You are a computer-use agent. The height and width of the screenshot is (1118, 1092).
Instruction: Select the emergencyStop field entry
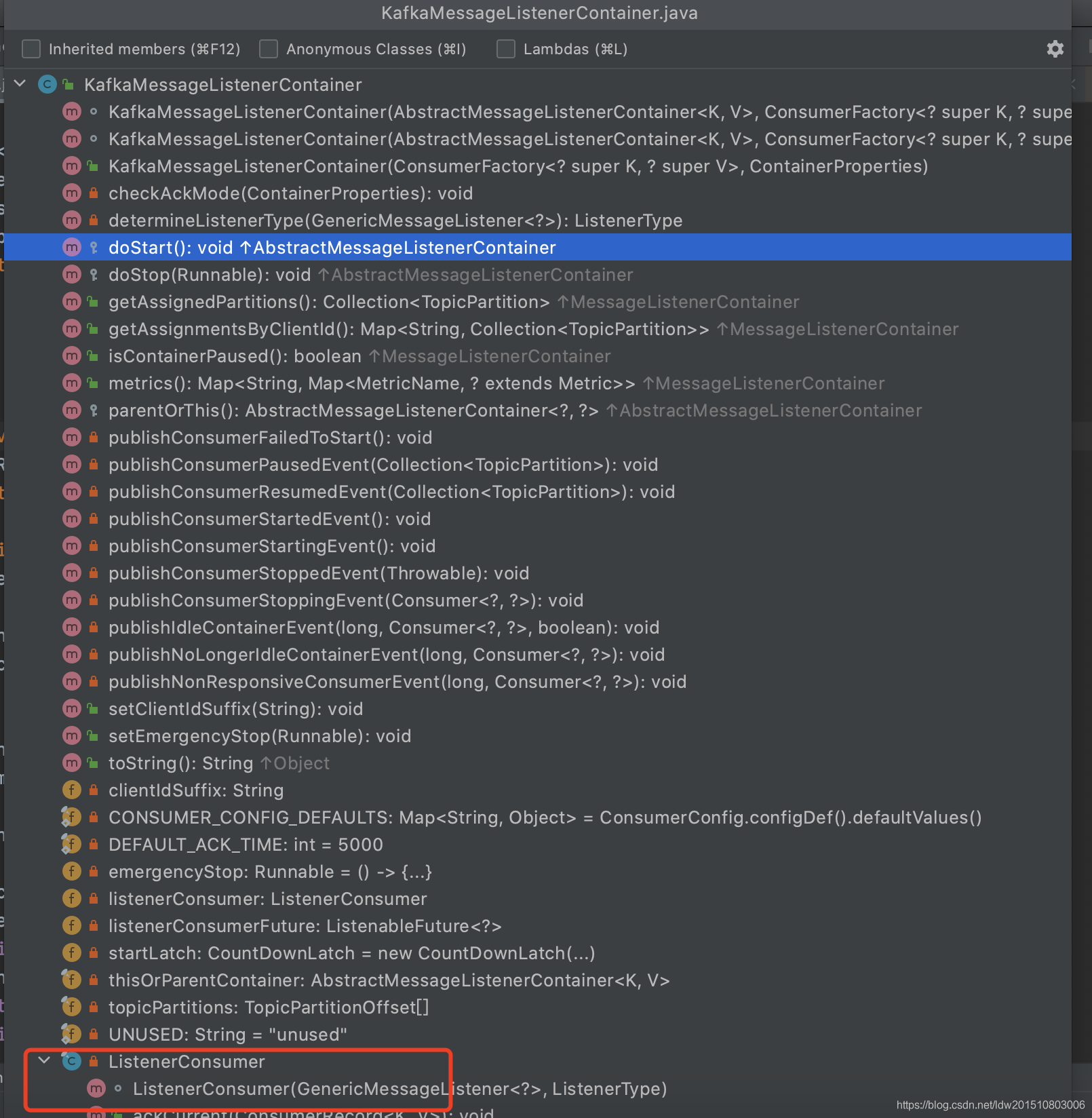click(271, 871)
